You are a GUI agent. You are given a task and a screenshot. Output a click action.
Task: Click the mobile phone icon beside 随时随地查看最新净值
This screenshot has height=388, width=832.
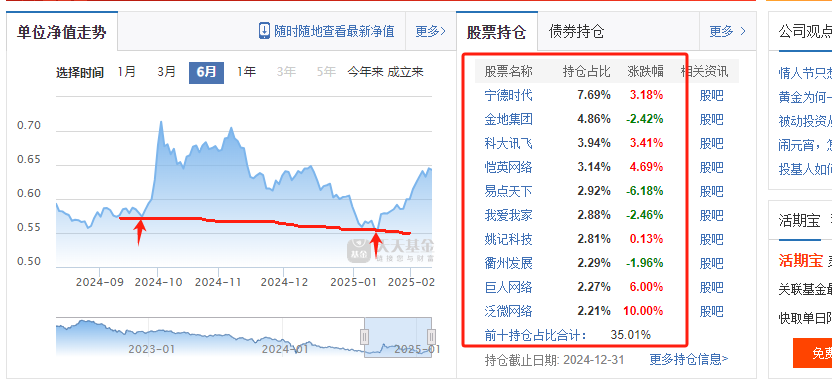[x=264, y=31]
